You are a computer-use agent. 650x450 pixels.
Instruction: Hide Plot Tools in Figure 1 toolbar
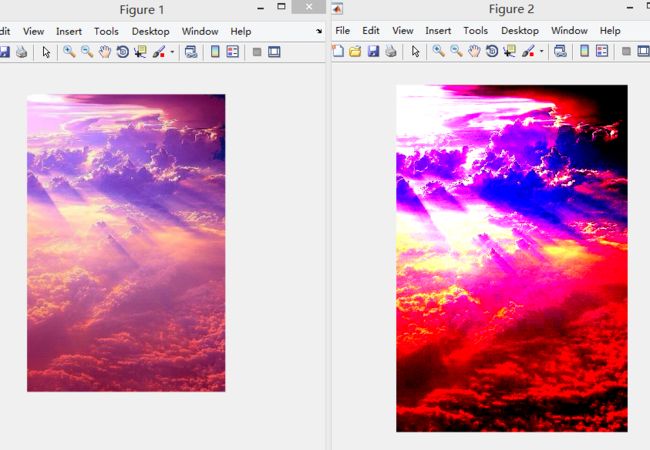click(257, 52)
